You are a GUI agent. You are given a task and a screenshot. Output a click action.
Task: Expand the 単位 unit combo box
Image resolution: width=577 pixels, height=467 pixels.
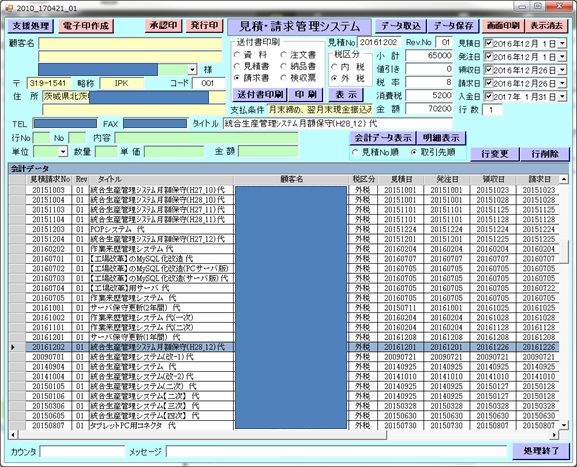[63, 151]
